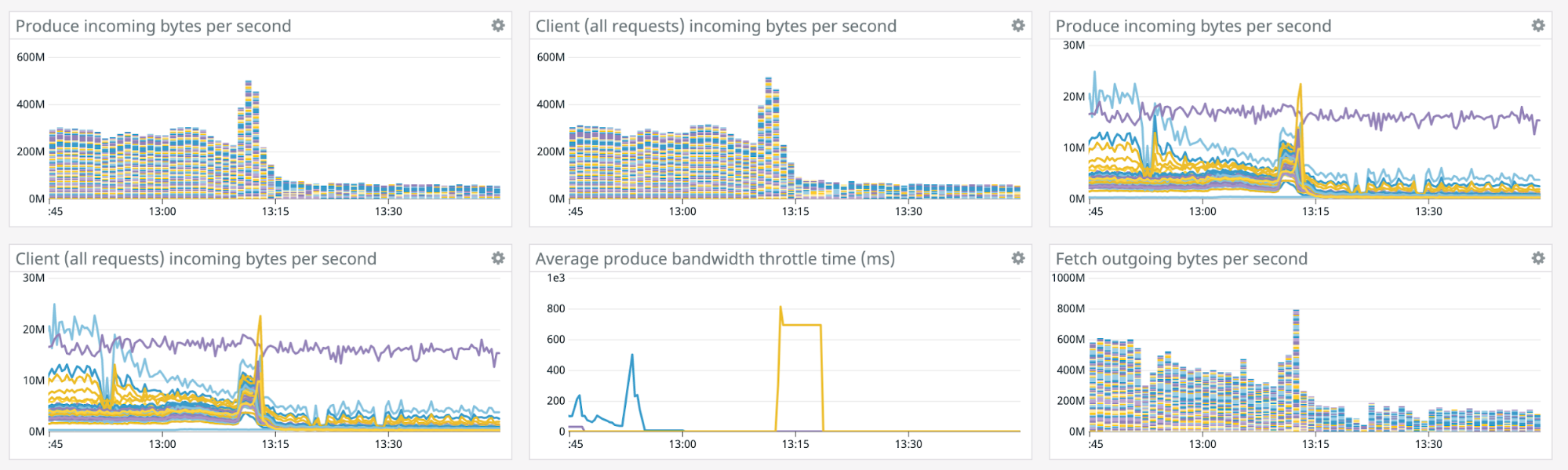Click the Fetch outgoing bytes per second title
This screenshot has height=470, width=1568.
click(1181, 259)
